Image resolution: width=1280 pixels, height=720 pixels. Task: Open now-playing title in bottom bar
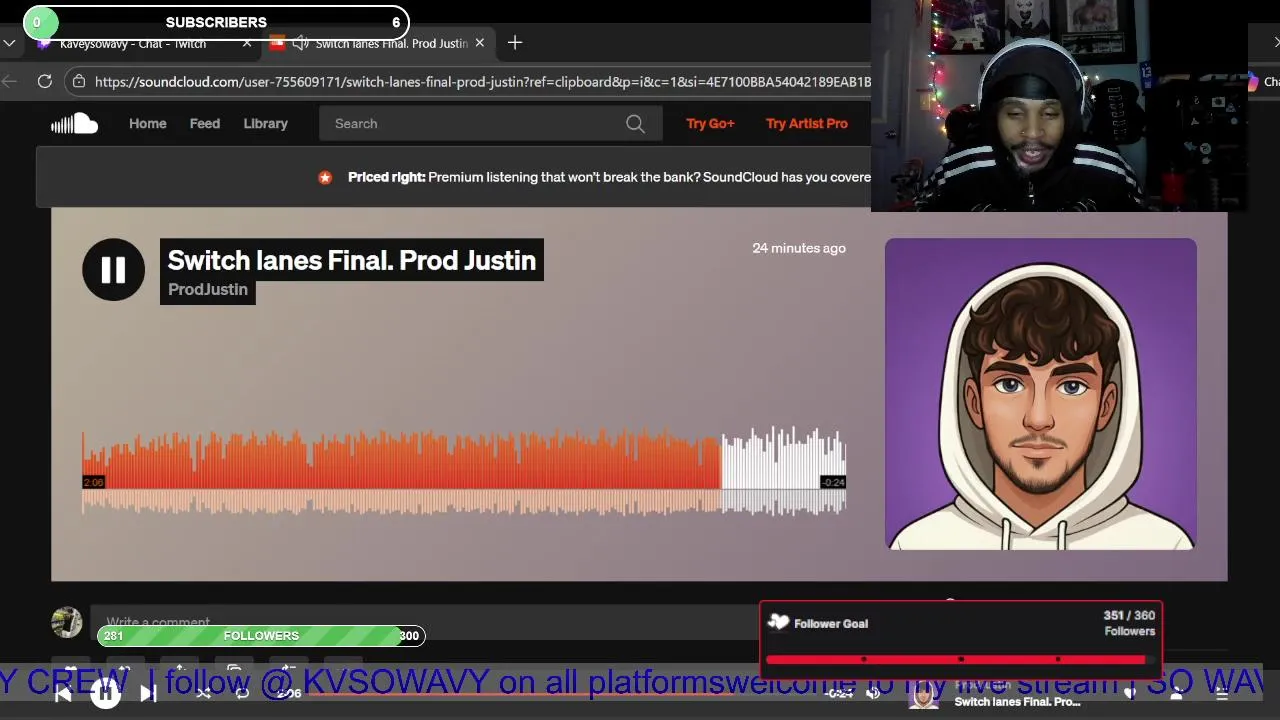pos(1017,702)
